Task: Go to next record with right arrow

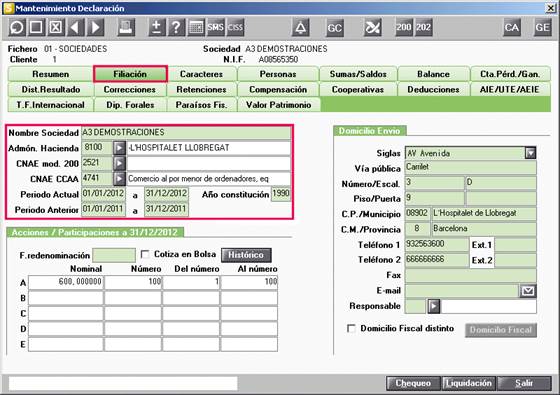Action: pyautogui.click(x=95, y=27)
